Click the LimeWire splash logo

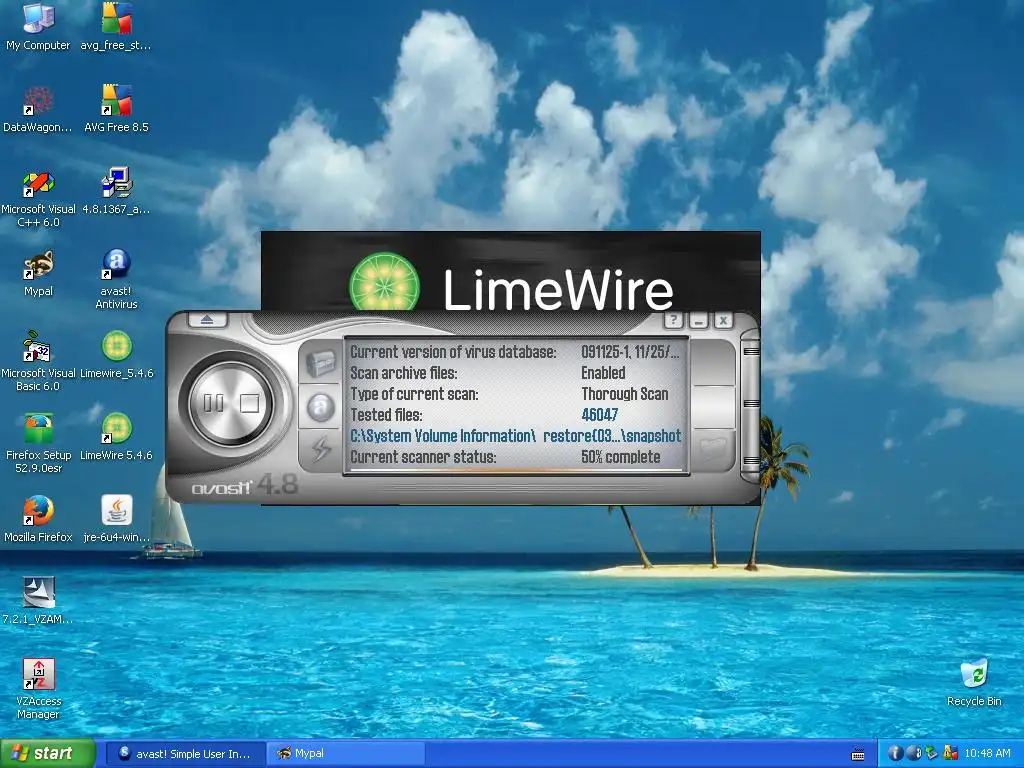(384, 282)
